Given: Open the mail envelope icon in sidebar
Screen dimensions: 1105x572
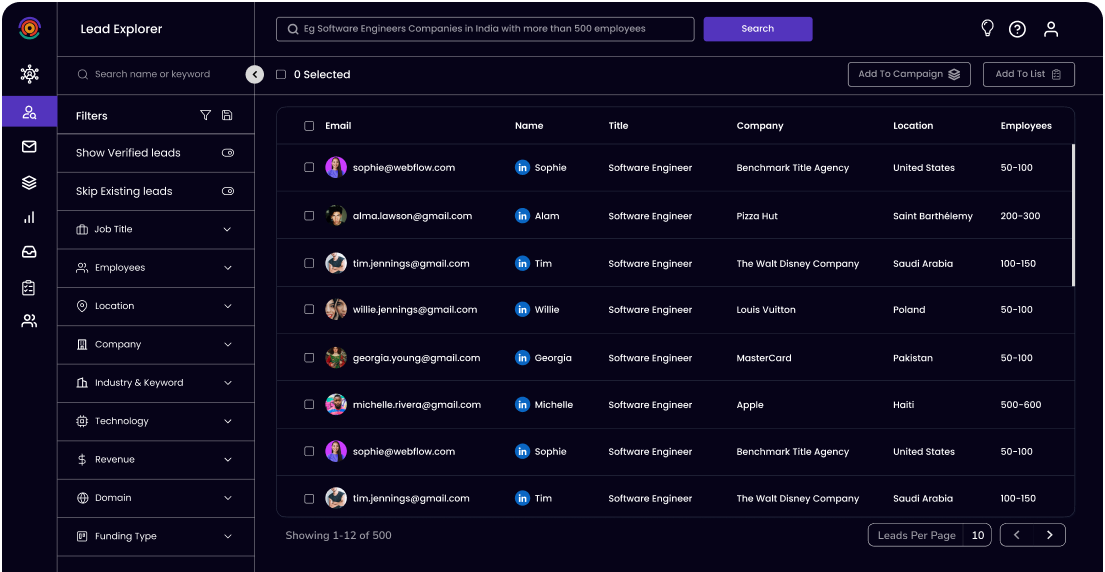Looking at the screenshot, I should coord(29,147).
